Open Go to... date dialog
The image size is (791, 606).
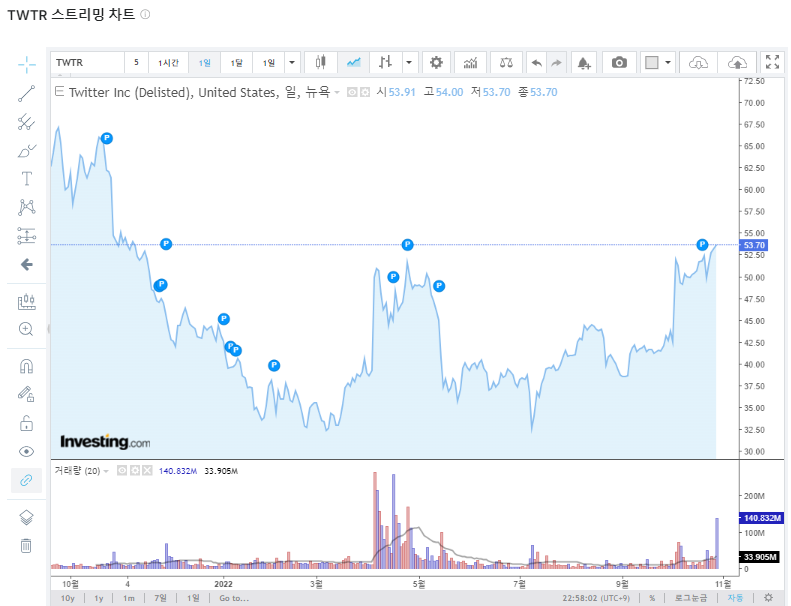click(234, 598)
